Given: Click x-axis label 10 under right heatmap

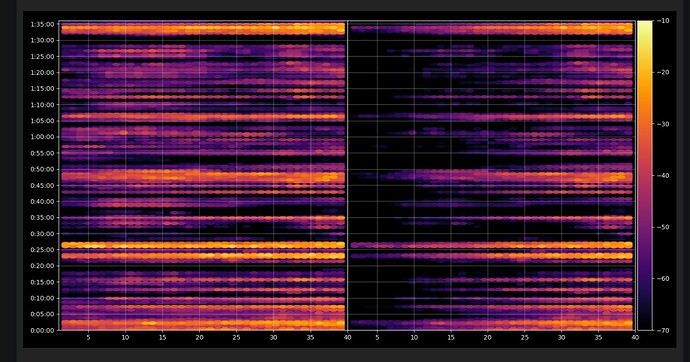Looking at the screenshot, I should pos(414,338).
